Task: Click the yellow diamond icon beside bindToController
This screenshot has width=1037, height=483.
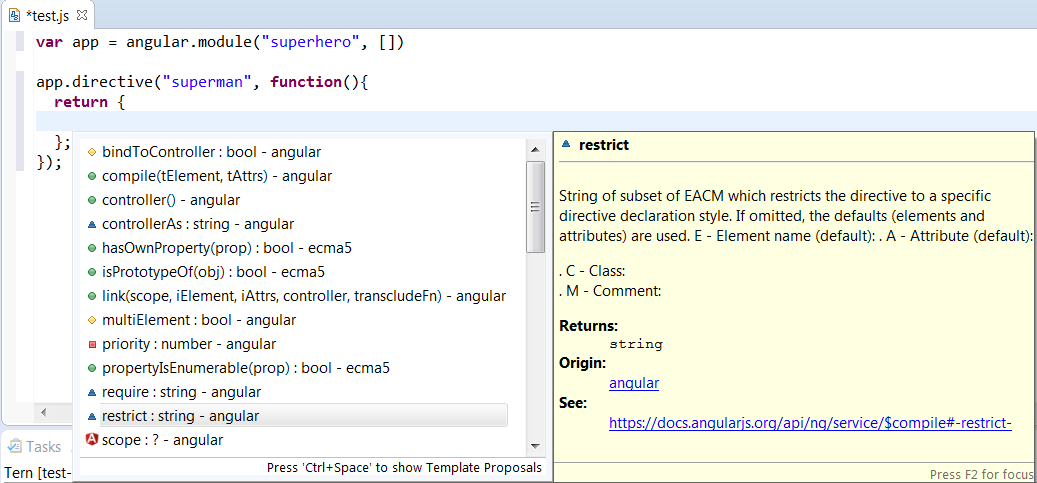Action: 92,152
